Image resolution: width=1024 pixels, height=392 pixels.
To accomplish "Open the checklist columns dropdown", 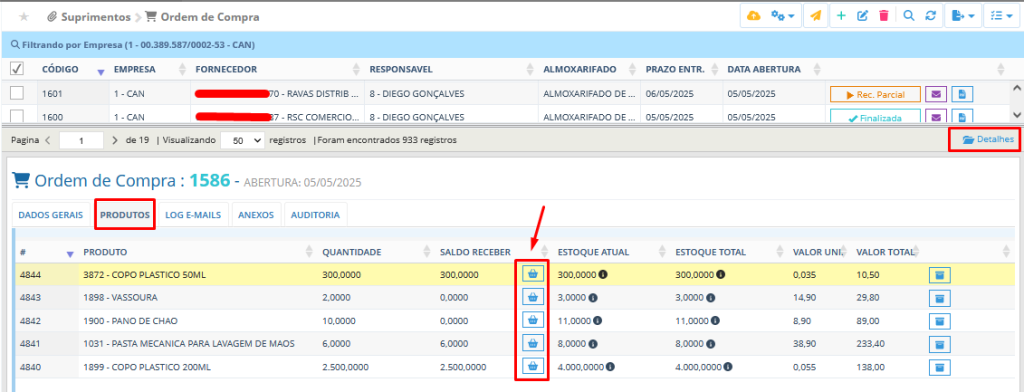I will 1002,16.
